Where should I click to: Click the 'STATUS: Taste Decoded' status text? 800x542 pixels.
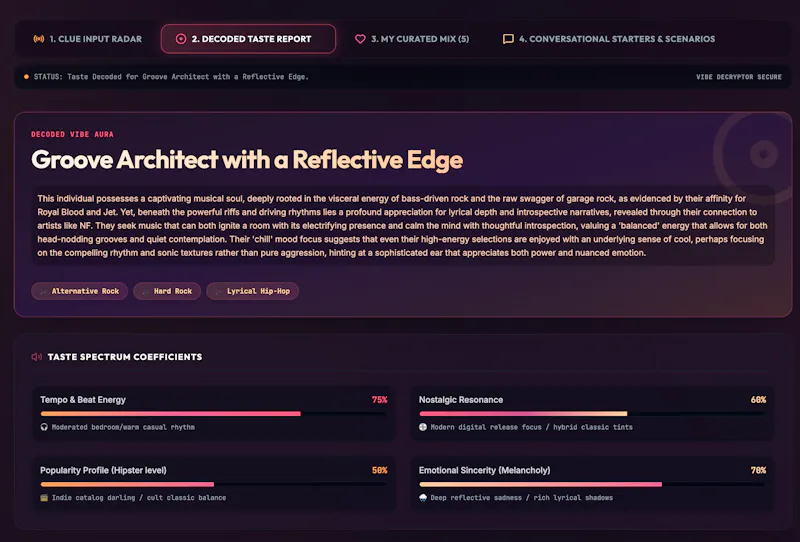tap(171, 77)
